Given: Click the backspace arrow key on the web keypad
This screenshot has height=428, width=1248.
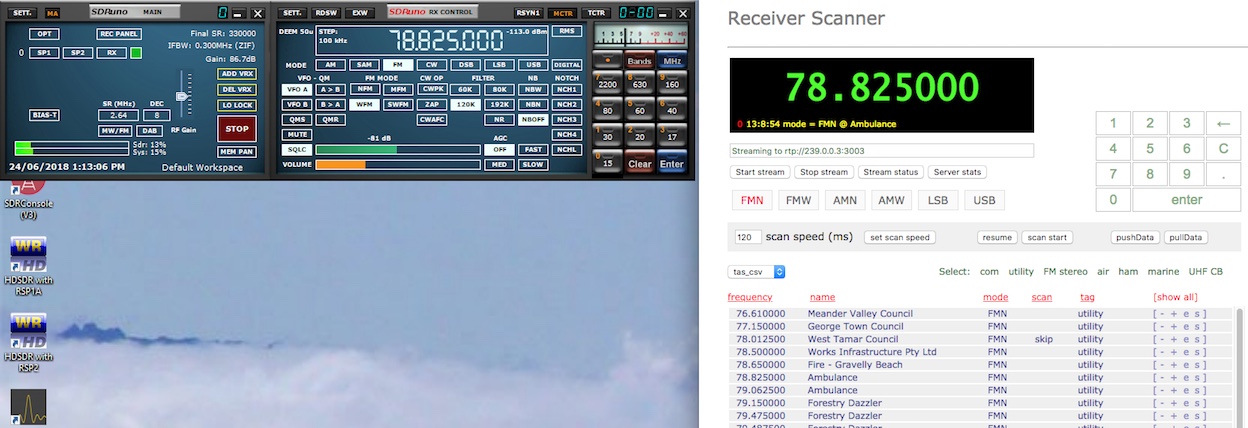Looking at the screenshot, I should click(1222, 124).
